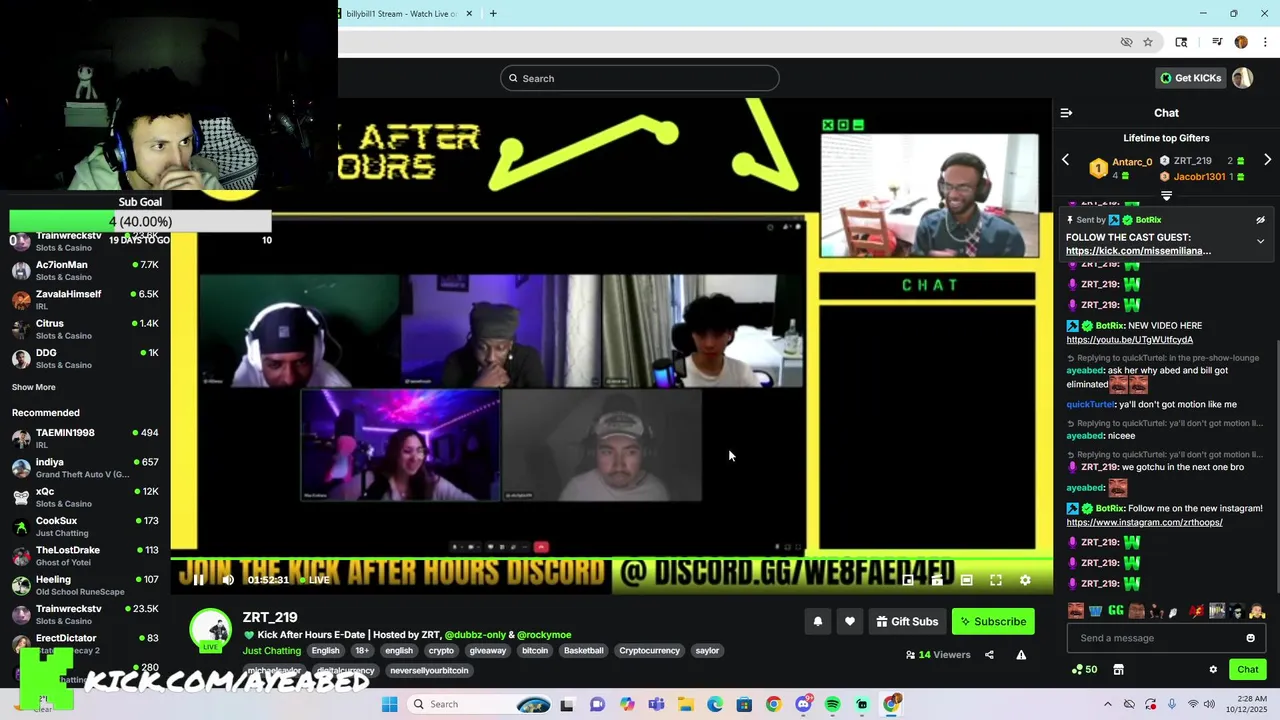Click the @dubbz-only mention link
Image resolution: width=1280 pixels, height=720 pixels.
[x=474, y=635]
